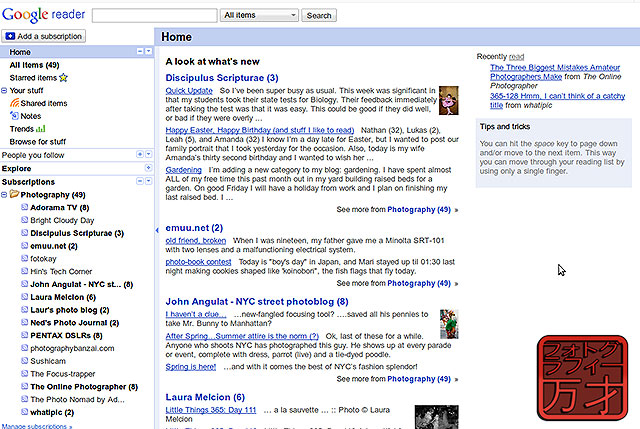Collapse the Subscriptions section
This screenshot has height=429, width=640.
coord(140,181)
